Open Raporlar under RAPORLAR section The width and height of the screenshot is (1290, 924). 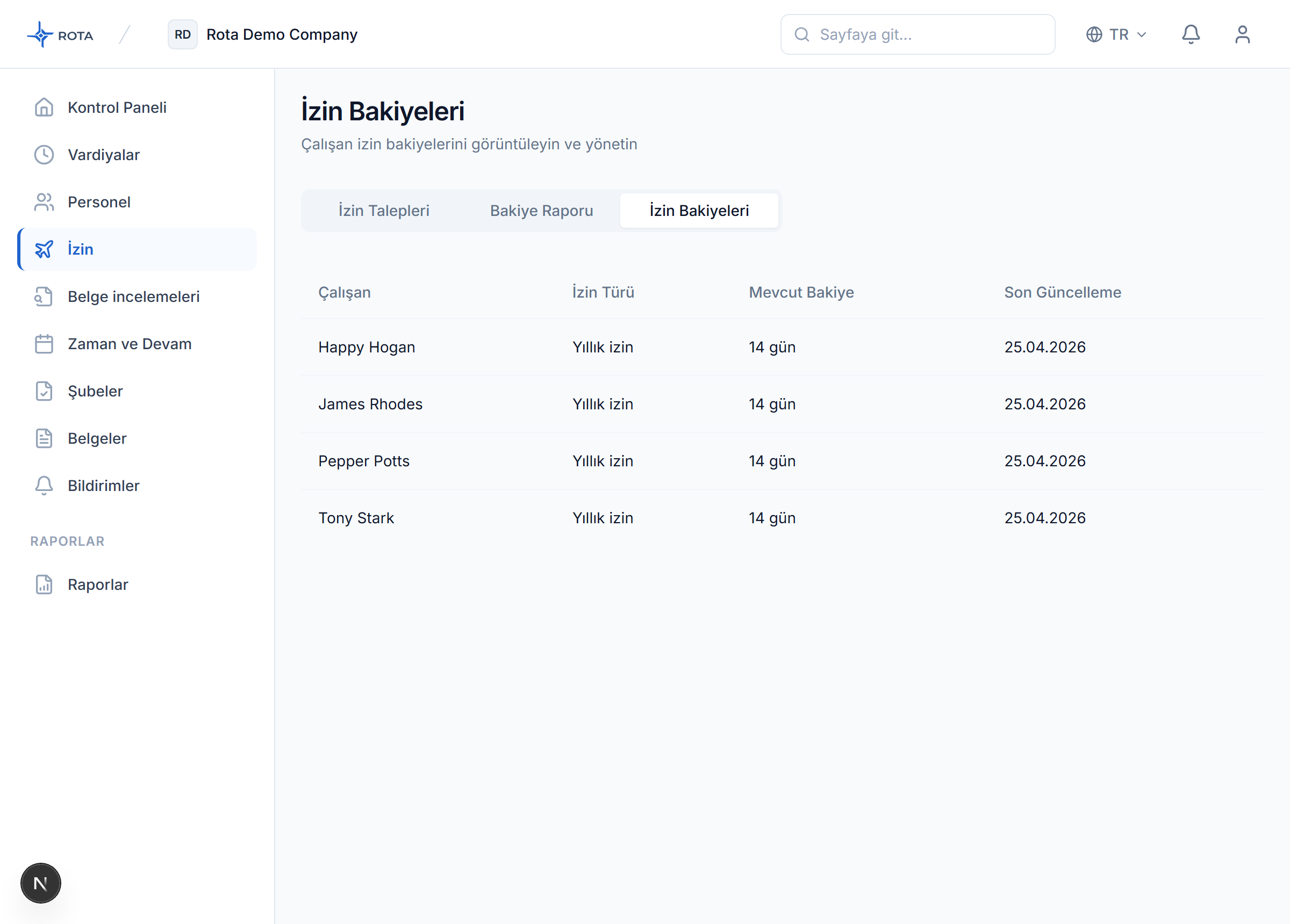(137, 584)
